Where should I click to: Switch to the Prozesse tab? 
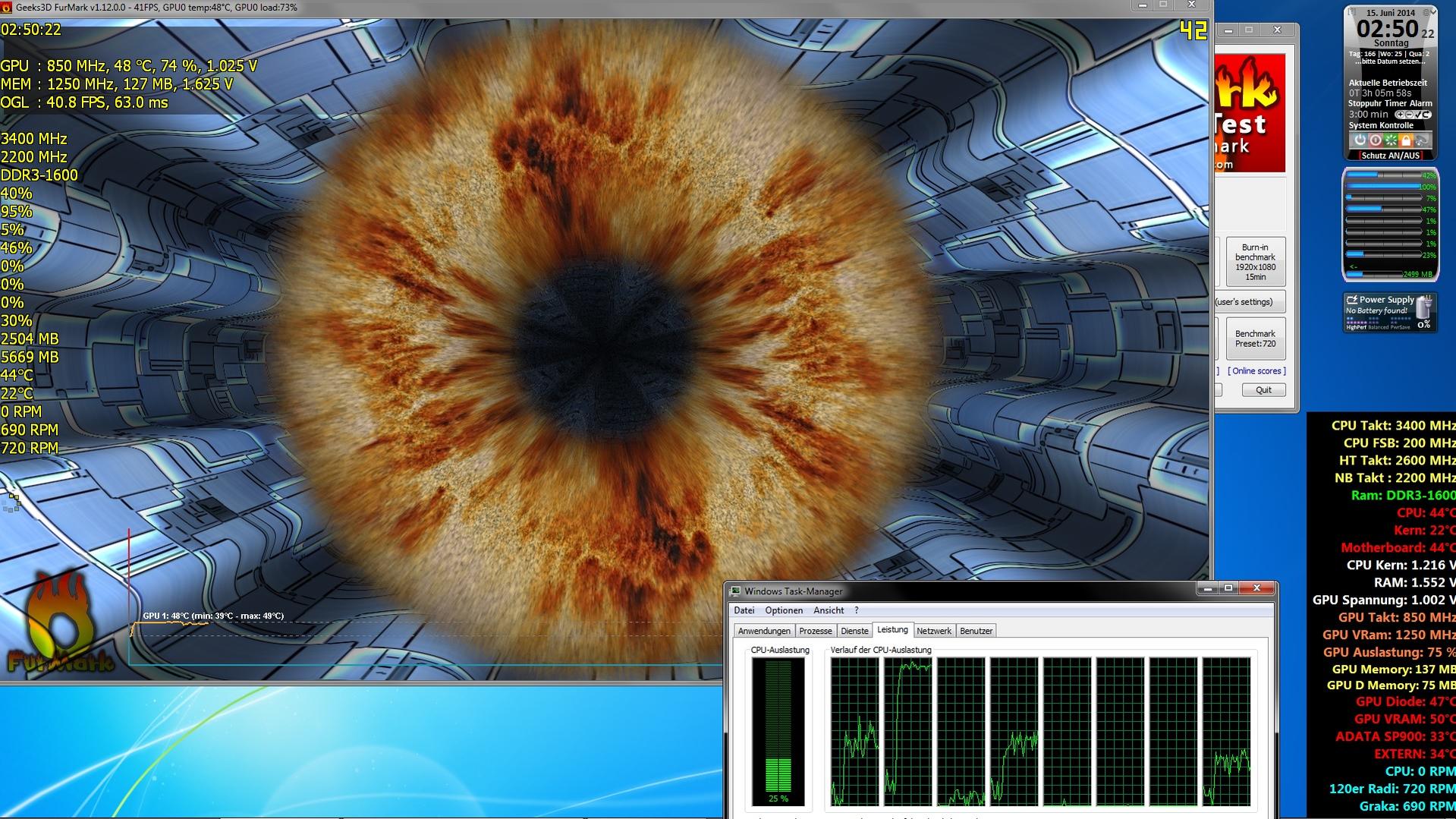pyautogui.click(x=816, y=631)
